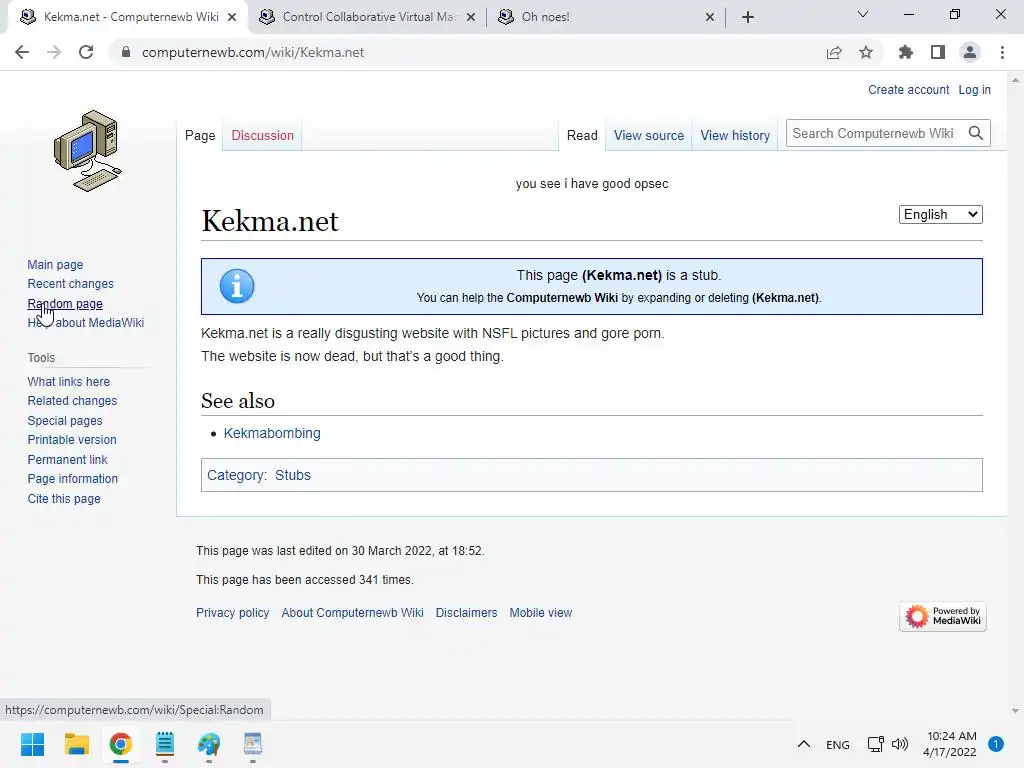Screen dimensions: 1024x768
Task: Open the Privacy policy link
Action: tap(232, 613)
